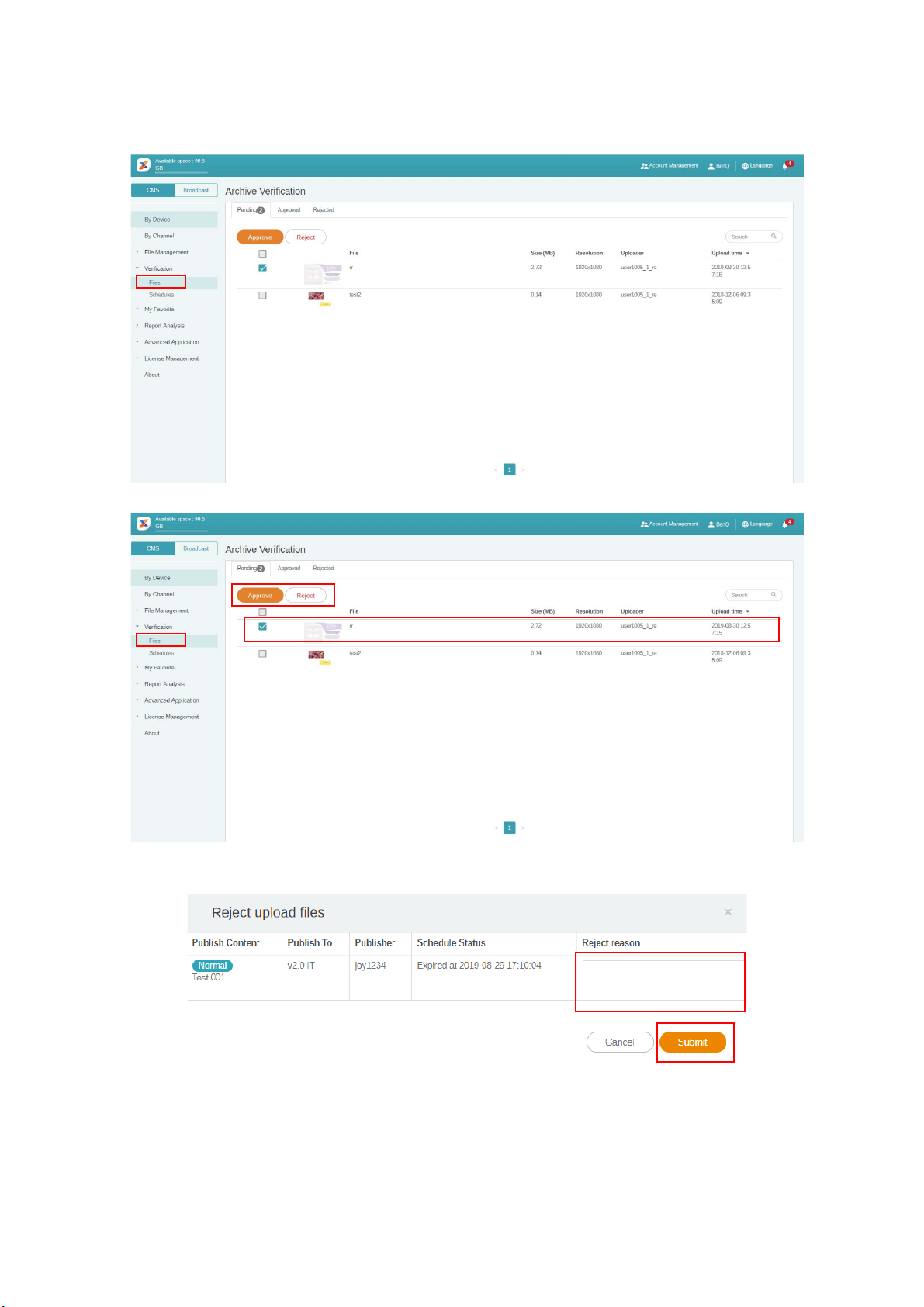The width and height of the screenshot is (924, 1307).
Task: Click the available space bar in top screenshot
Action: click(x=181, y=172)
